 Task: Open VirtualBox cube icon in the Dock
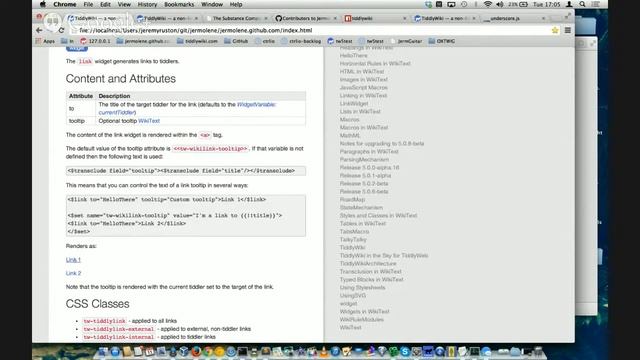click(x=184, y=351)
